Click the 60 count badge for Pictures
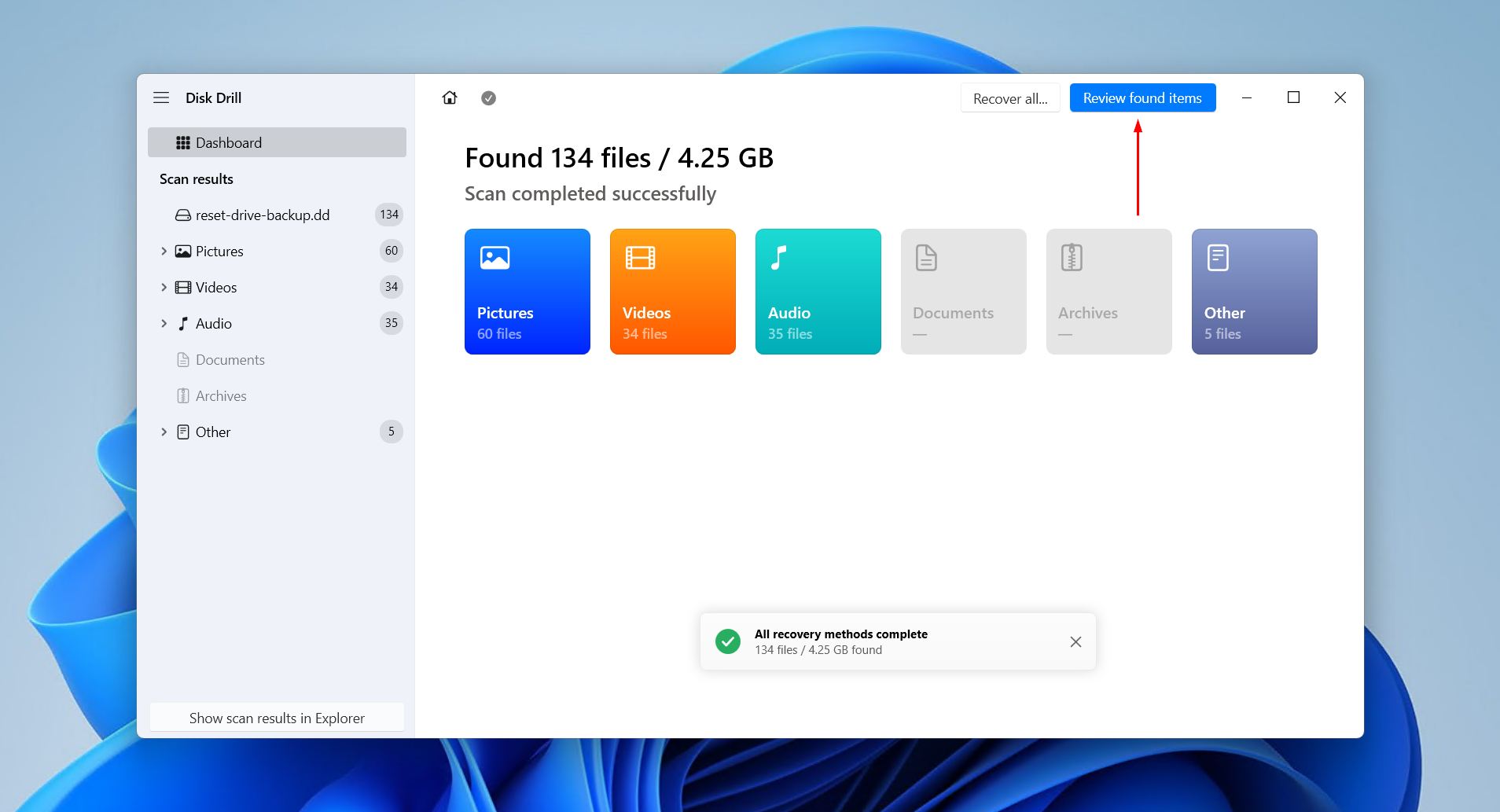Viewport: 1500px width, 812px height. click(392, 251)
